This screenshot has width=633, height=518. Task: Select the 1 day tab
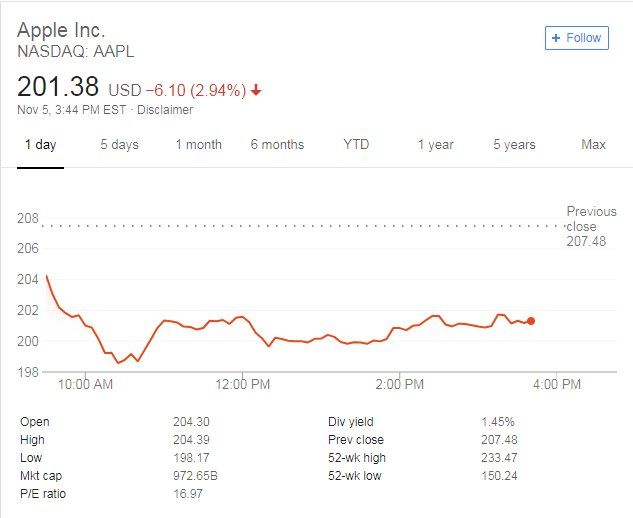coord(40,145)
